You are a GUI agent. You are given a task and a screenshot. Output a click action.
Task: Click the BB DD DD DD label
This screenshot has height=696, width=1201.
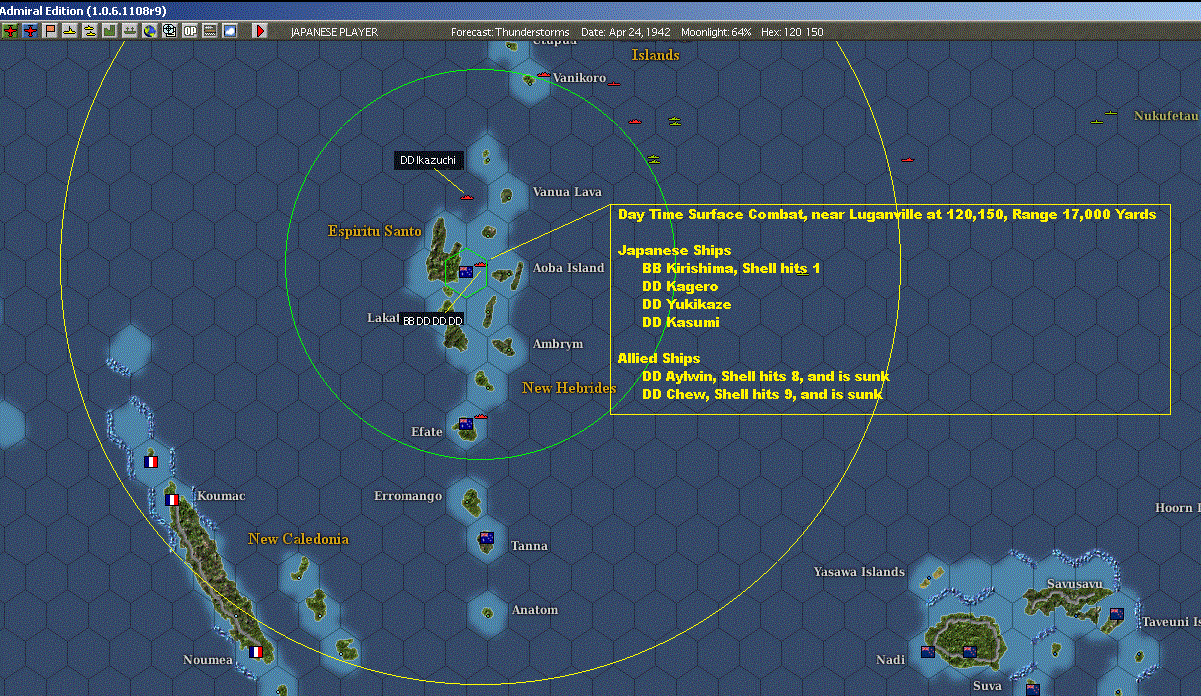433,321
